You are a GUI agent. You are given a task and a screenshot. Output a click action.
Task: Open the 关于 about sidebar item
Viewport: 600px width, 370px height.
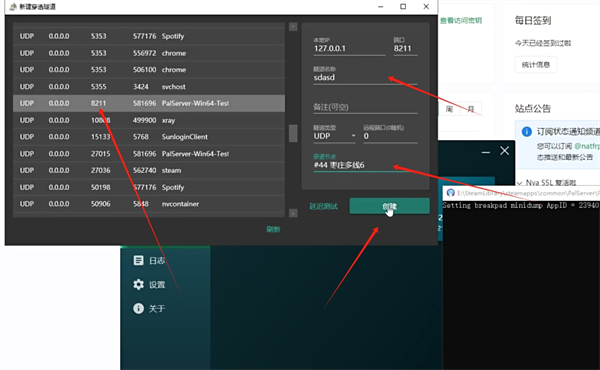[149, 308]
